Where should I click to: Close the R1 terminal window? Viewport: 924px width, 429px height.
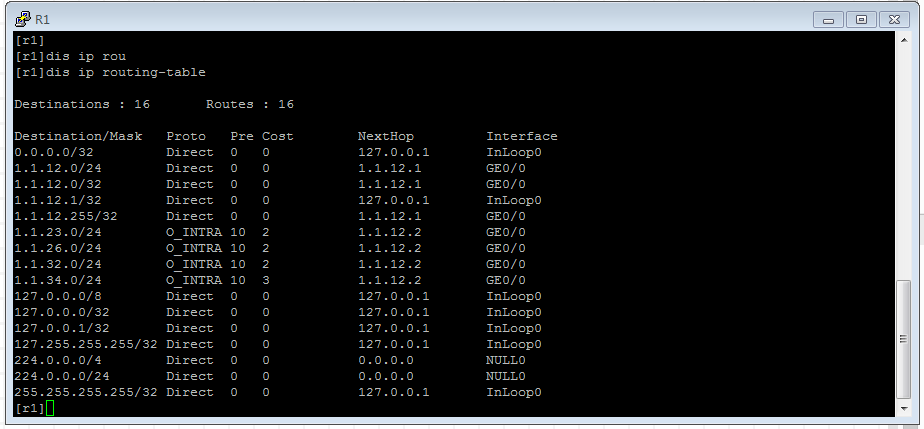894,19
